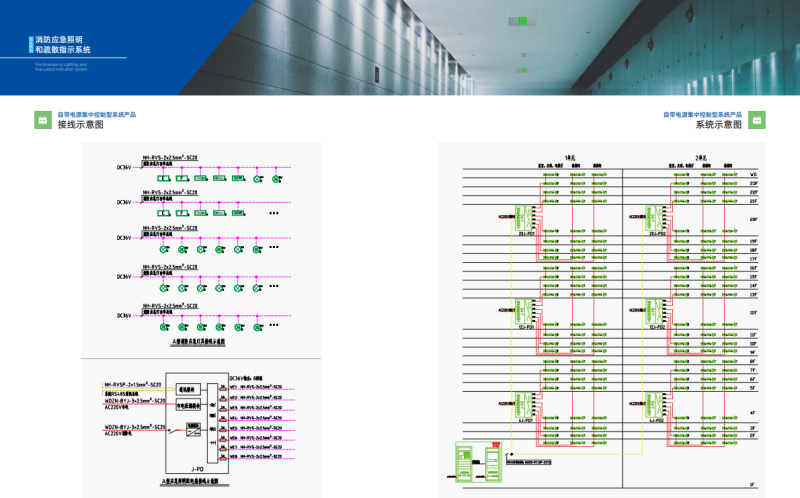Image resolution: width=800 pixels, height=498 pixels.
Task: Select the 20J-PD1 distribution box symbol
Action: click(x=523, y=219)
